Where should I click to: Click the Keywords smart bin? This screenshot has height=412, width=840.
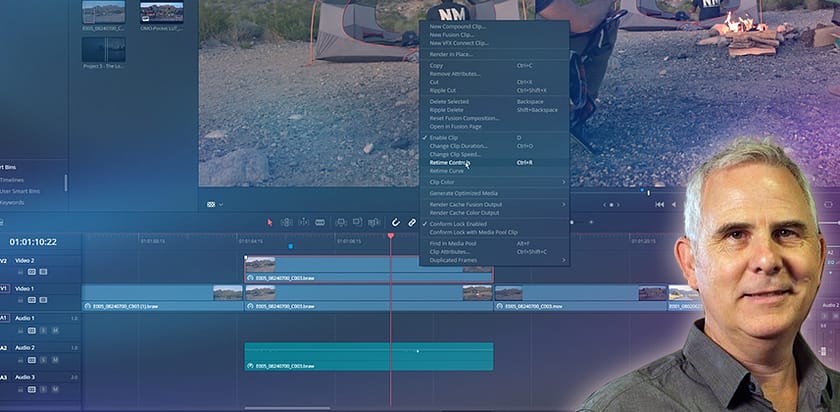(x=12, y=203)
